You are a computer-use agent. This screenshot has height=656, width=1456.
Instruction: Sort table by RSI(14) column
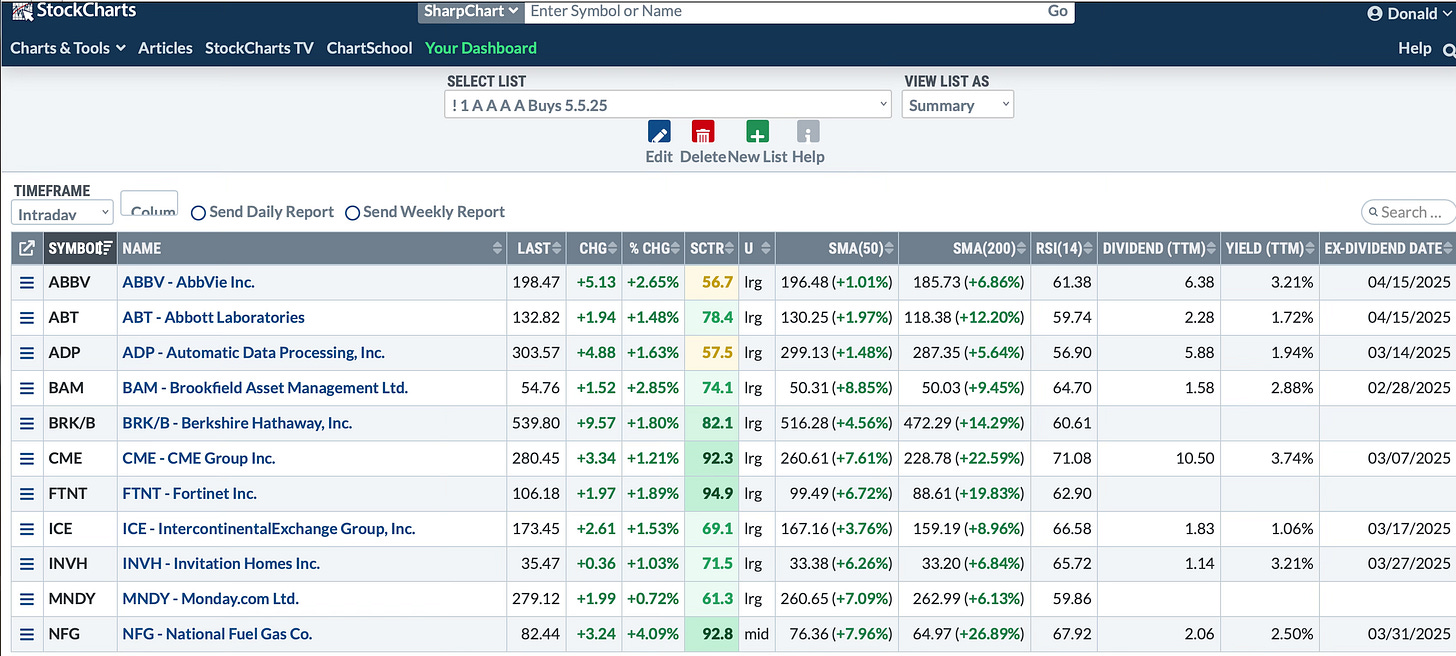click(x=1063, y=248)
